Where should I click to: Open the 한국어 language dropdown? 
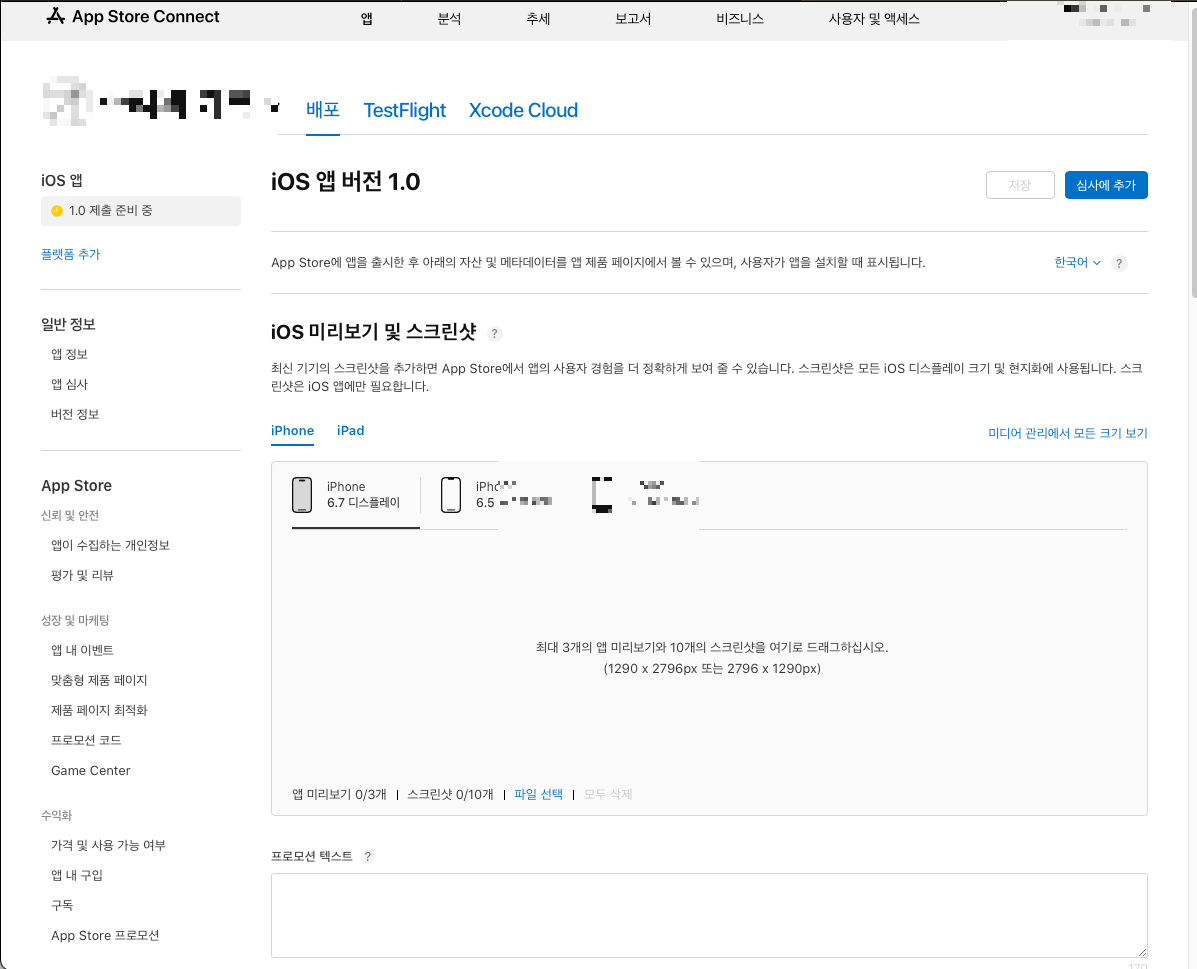pyautogui.click(x=1077, y=263)
